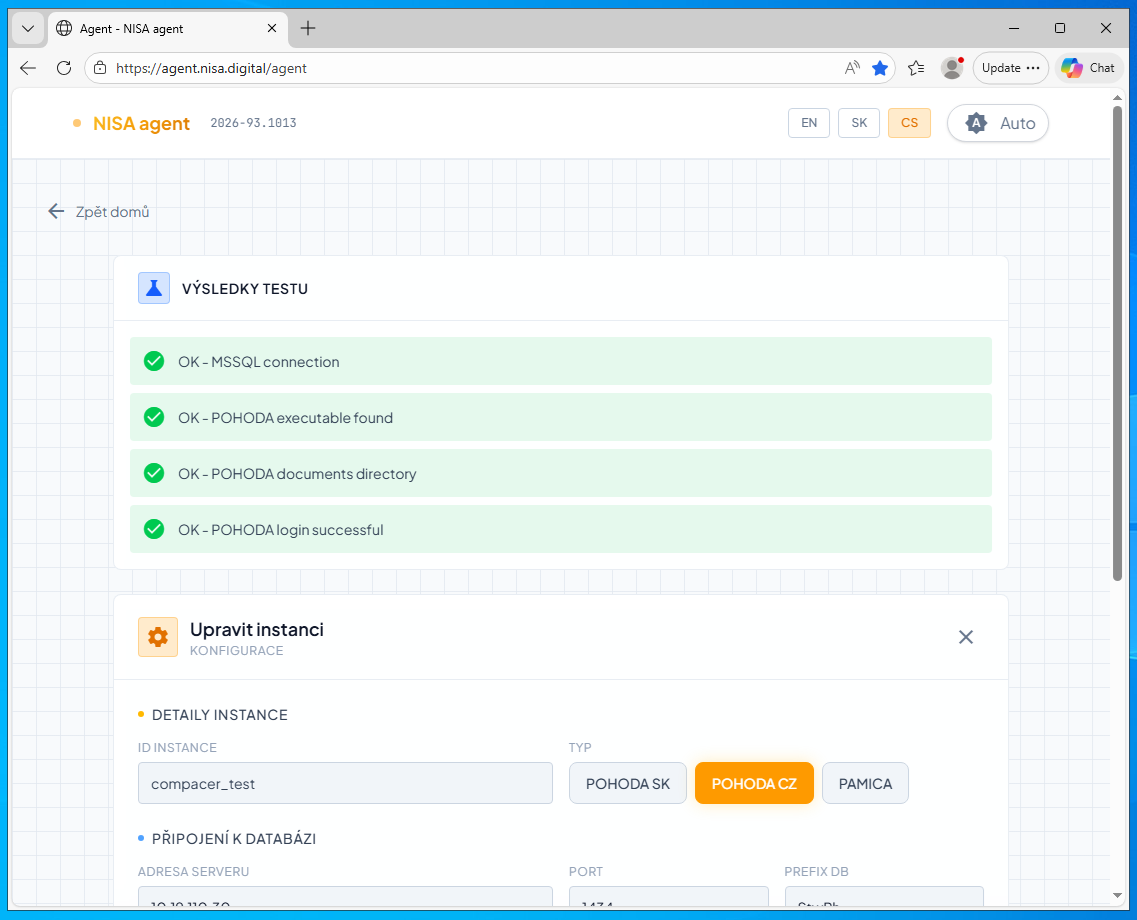Click the flask icon beside Výsledky testu
Screen dimensions: 1137x920
point(154,288)
